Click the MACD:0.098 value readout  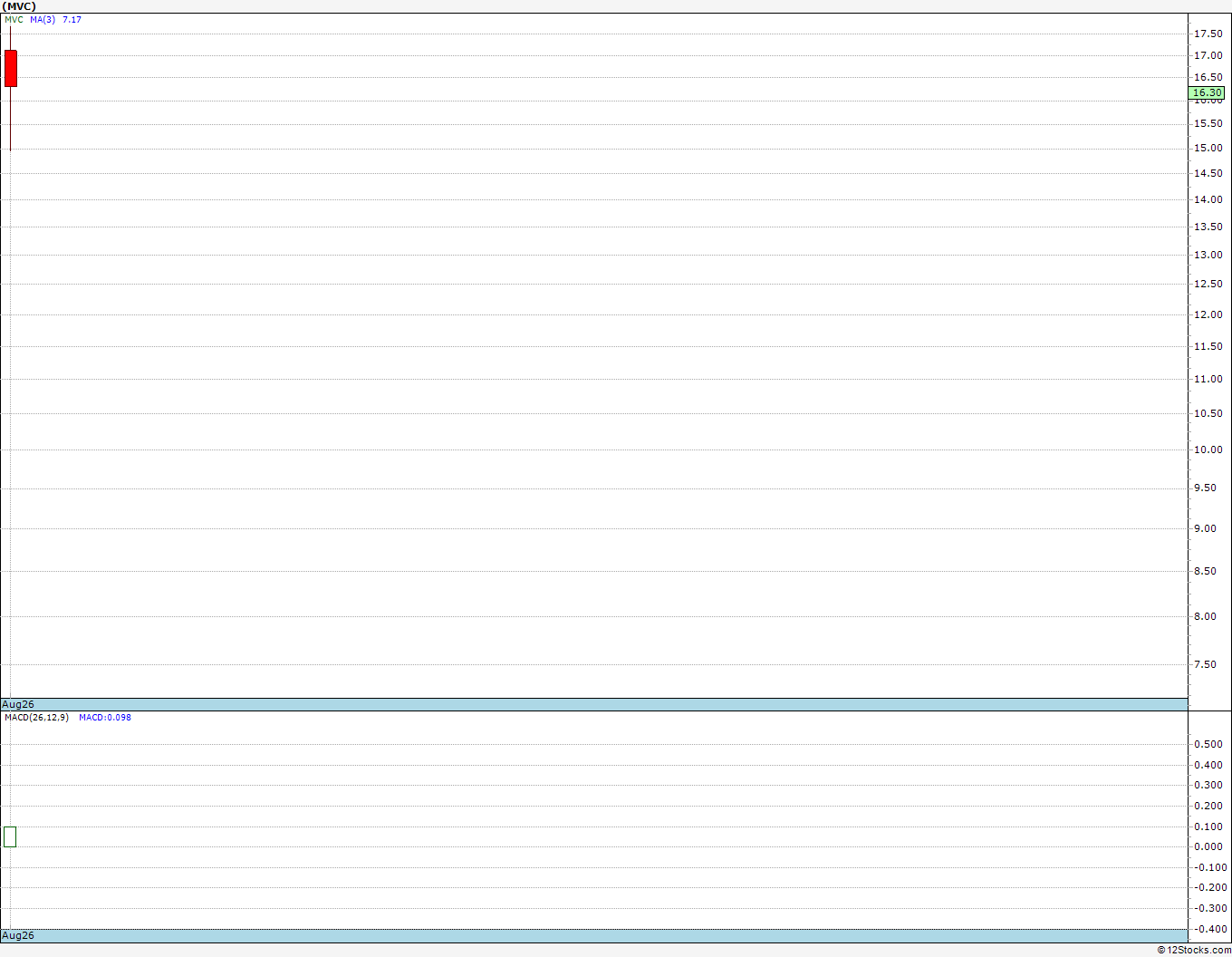pos(105,718)
